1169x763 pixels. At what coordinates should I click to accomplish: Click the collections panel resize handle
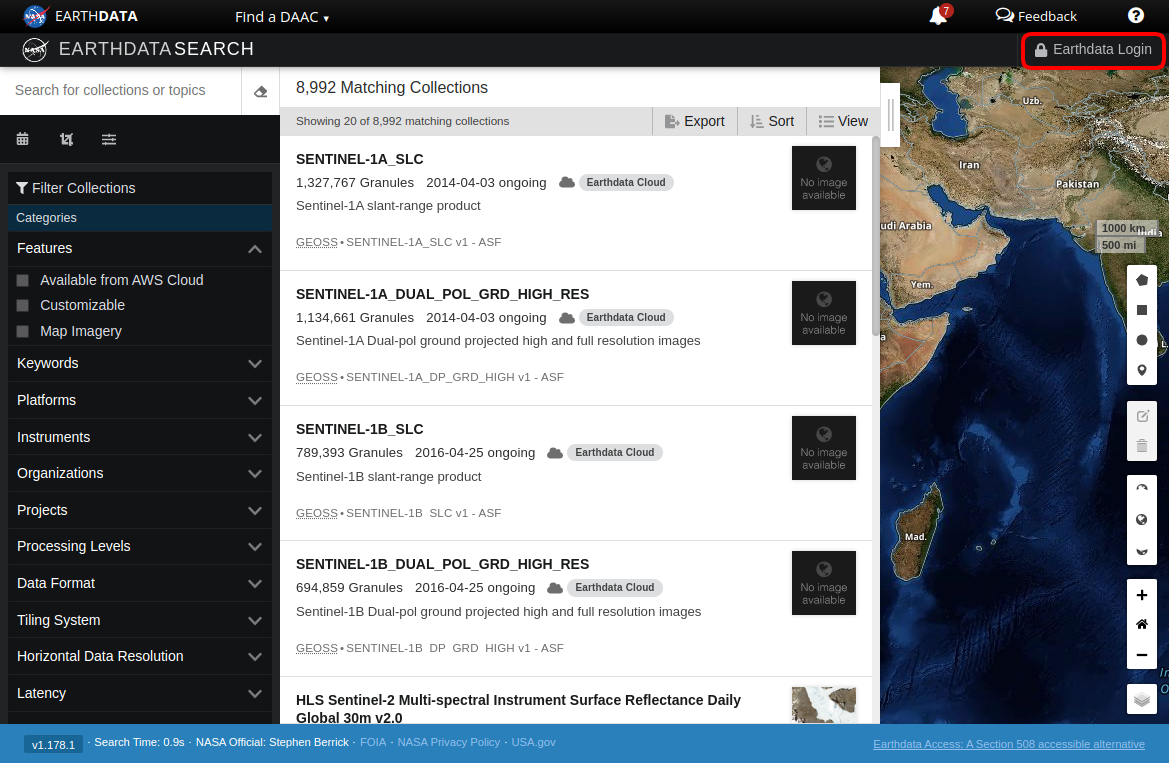[891, 114]
